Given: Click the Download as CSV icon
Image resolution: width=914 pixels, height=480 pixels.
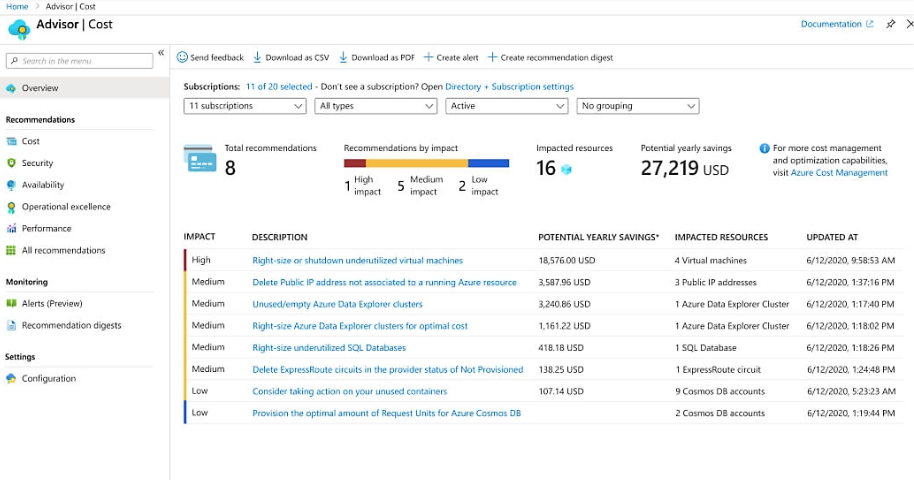Looking at the screenshot, I should click(257, 58).
